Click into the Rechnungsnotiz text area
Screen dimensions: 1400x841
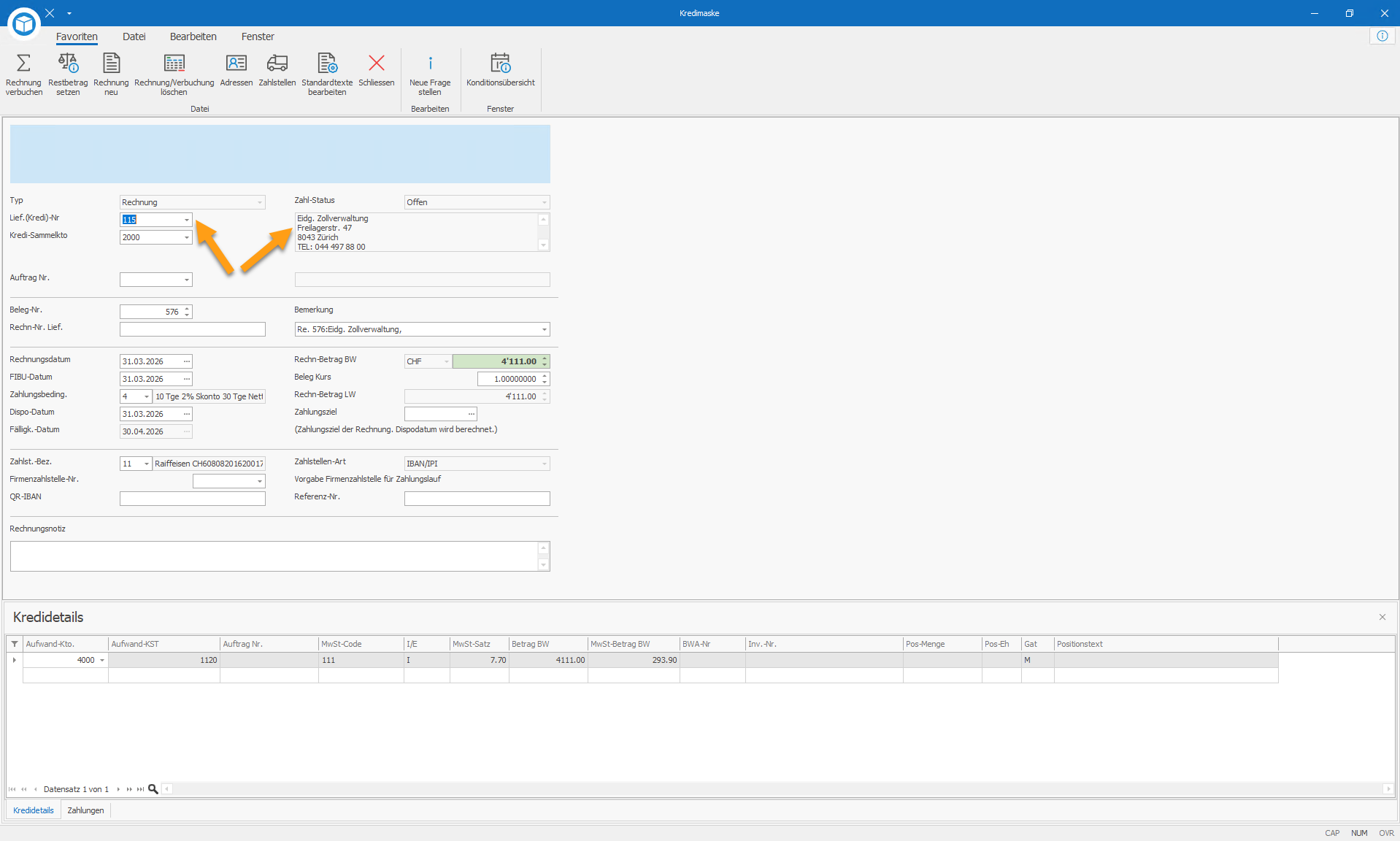pos(274,556)
